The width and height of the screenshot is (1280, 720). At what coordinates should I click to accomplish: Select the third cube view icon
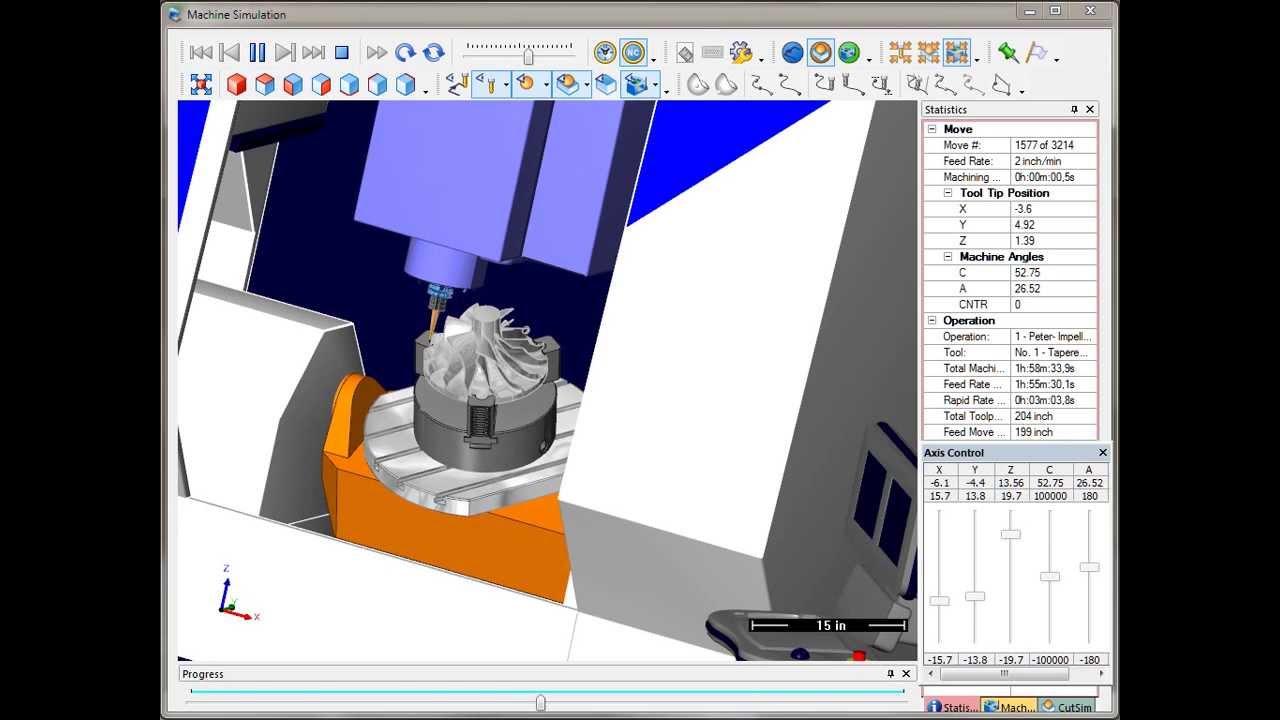point(292,85)
